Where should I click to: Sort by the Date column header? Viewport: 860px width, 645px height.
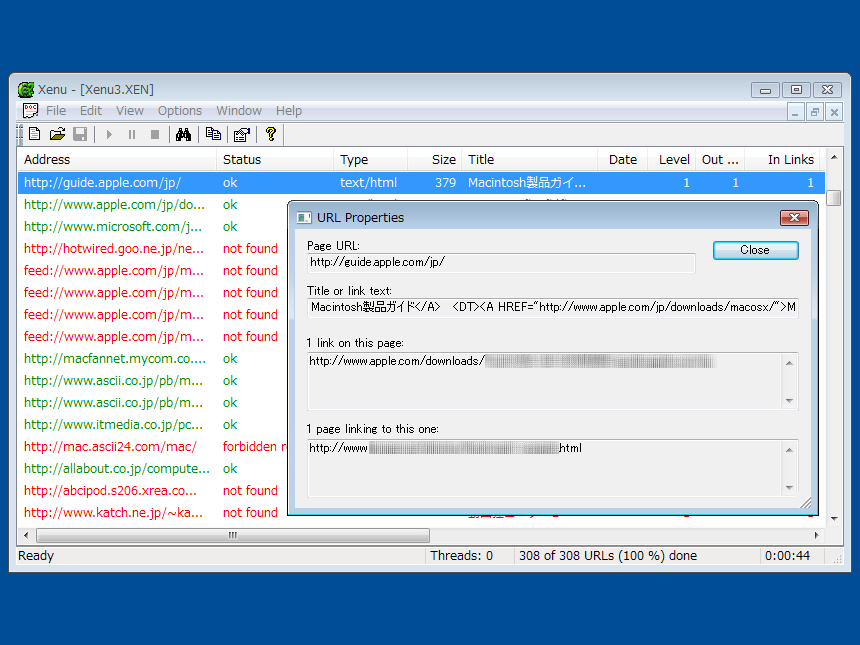pos(622,160)
